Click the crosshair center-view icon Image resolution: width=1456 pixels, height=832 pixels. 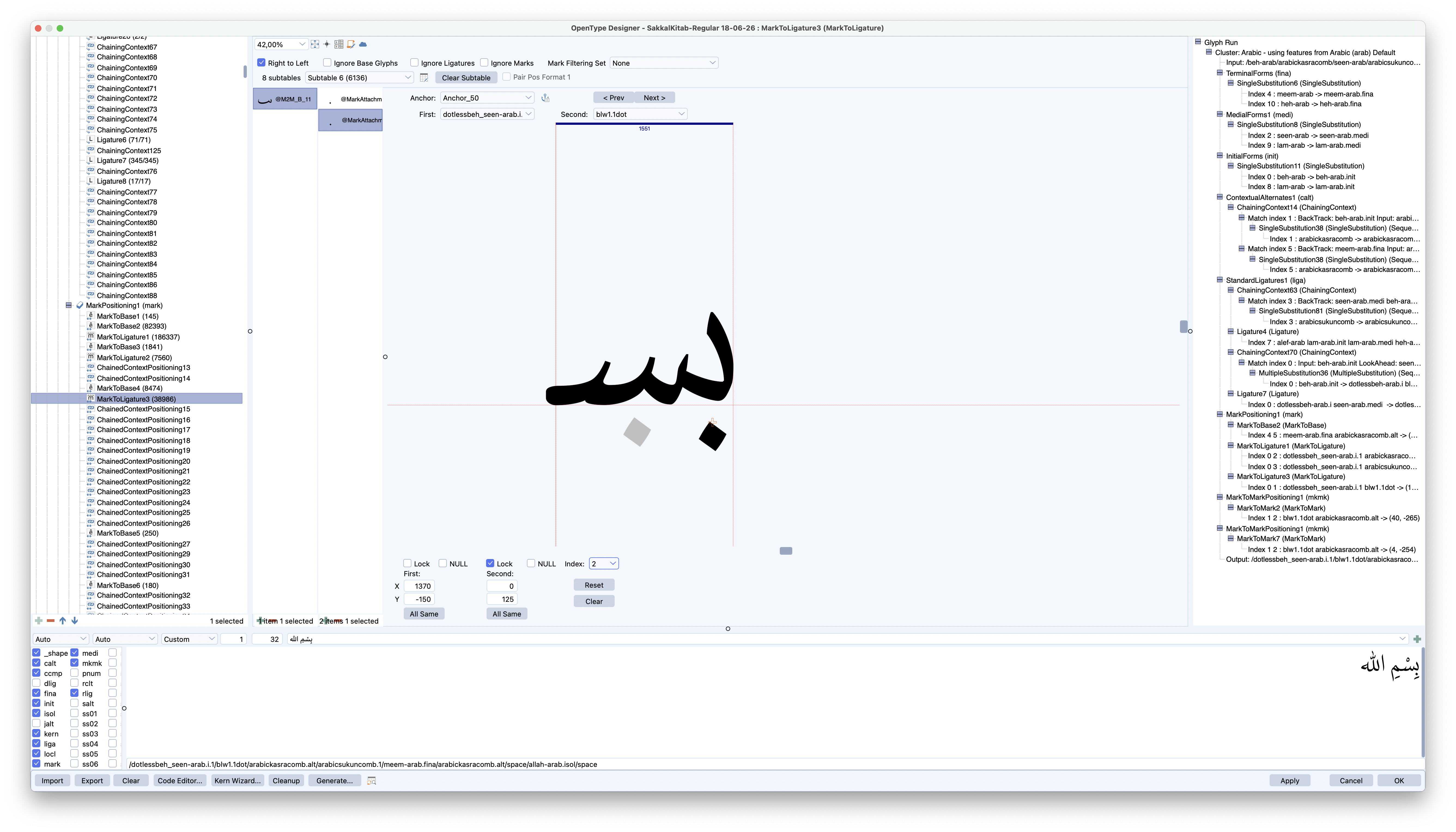[327, 44]
